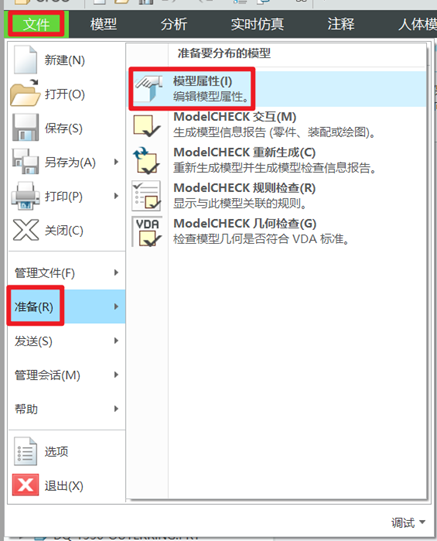This screenshot has width=437, height=541.
Task: Open file via the 打开(O) folder icon
Action: point(25,93)
